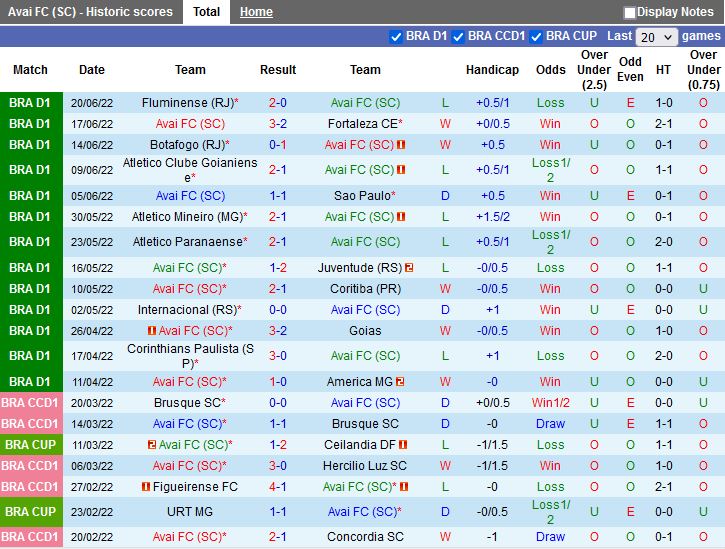The width and height of the screenshot is (725, 549).
Task: Click the 4-1 score of the Figueirense match
Action: tap(278, 487)
